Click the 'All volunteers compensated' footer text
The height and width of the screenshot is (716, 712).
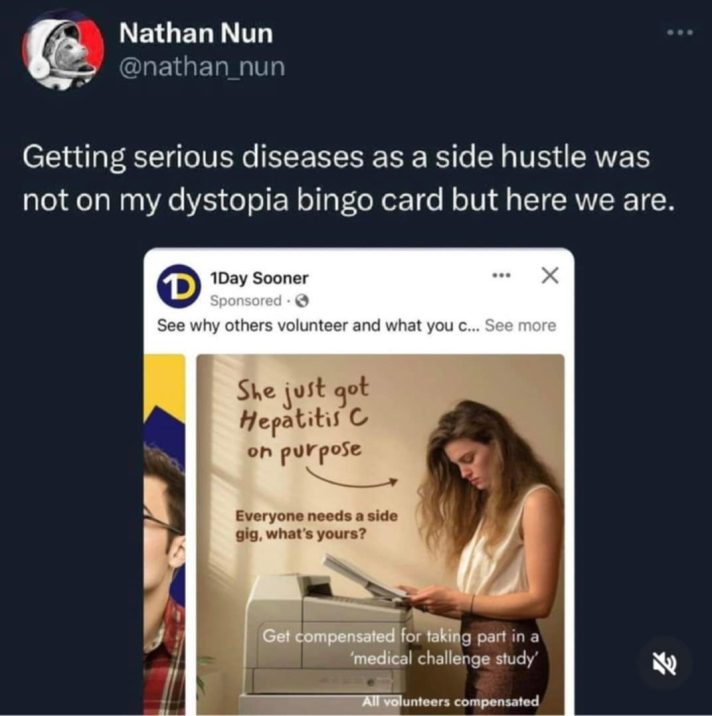click(450, 701)
